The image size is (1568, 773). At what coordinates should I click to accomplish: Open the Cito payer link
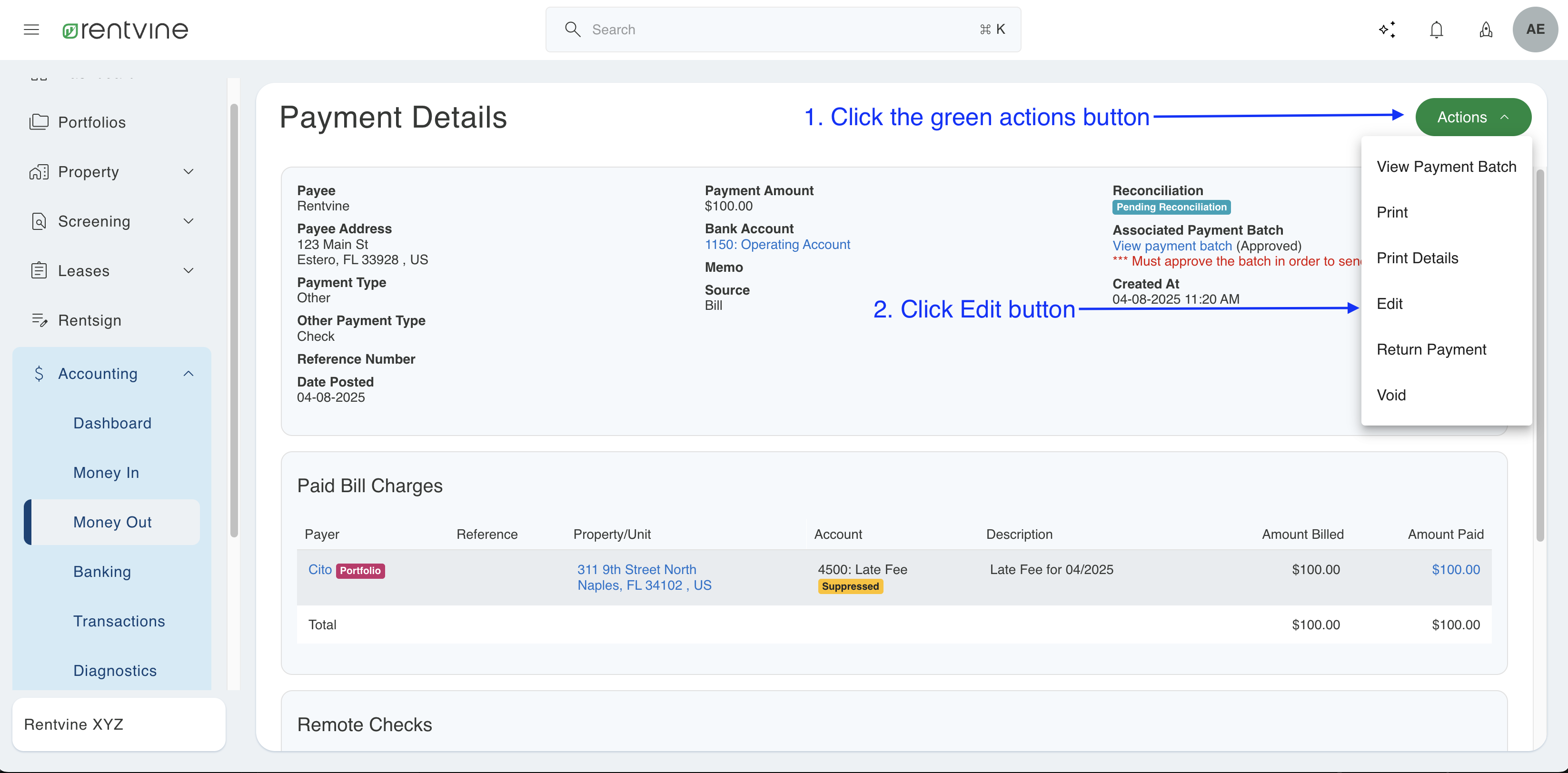(x=319, y=570)
